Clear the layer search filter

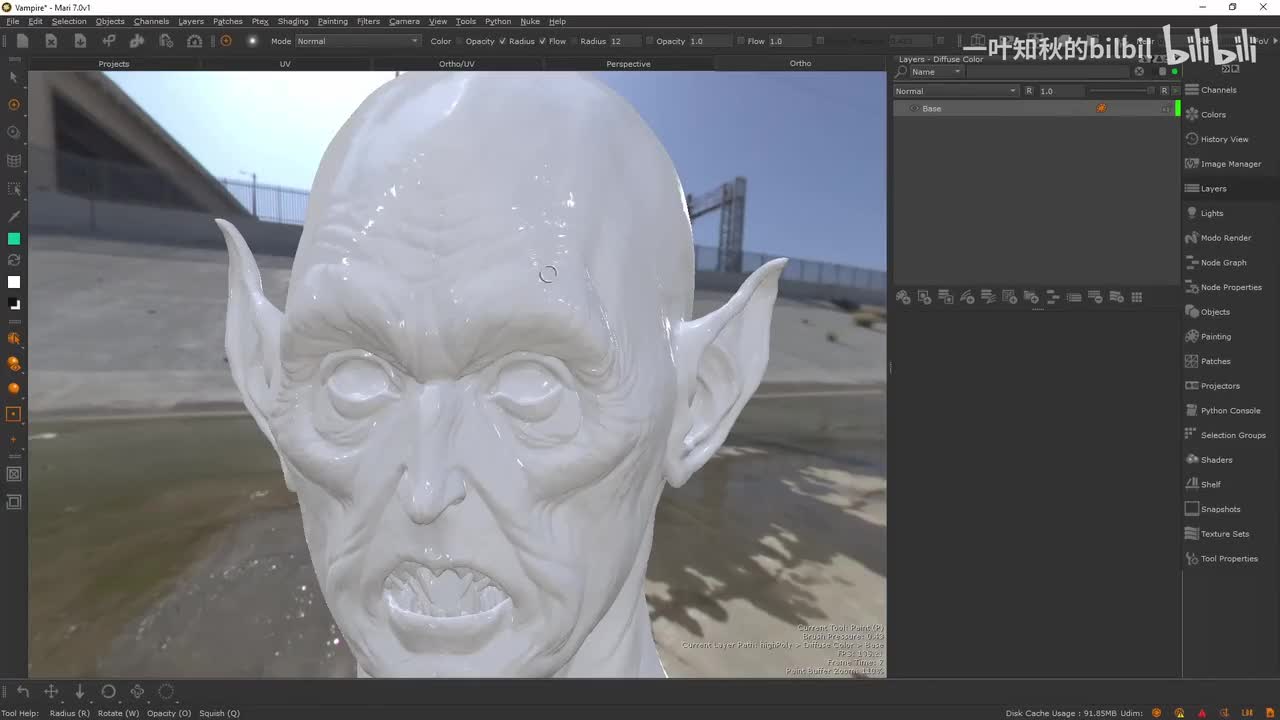click(x=1139, y=72)
